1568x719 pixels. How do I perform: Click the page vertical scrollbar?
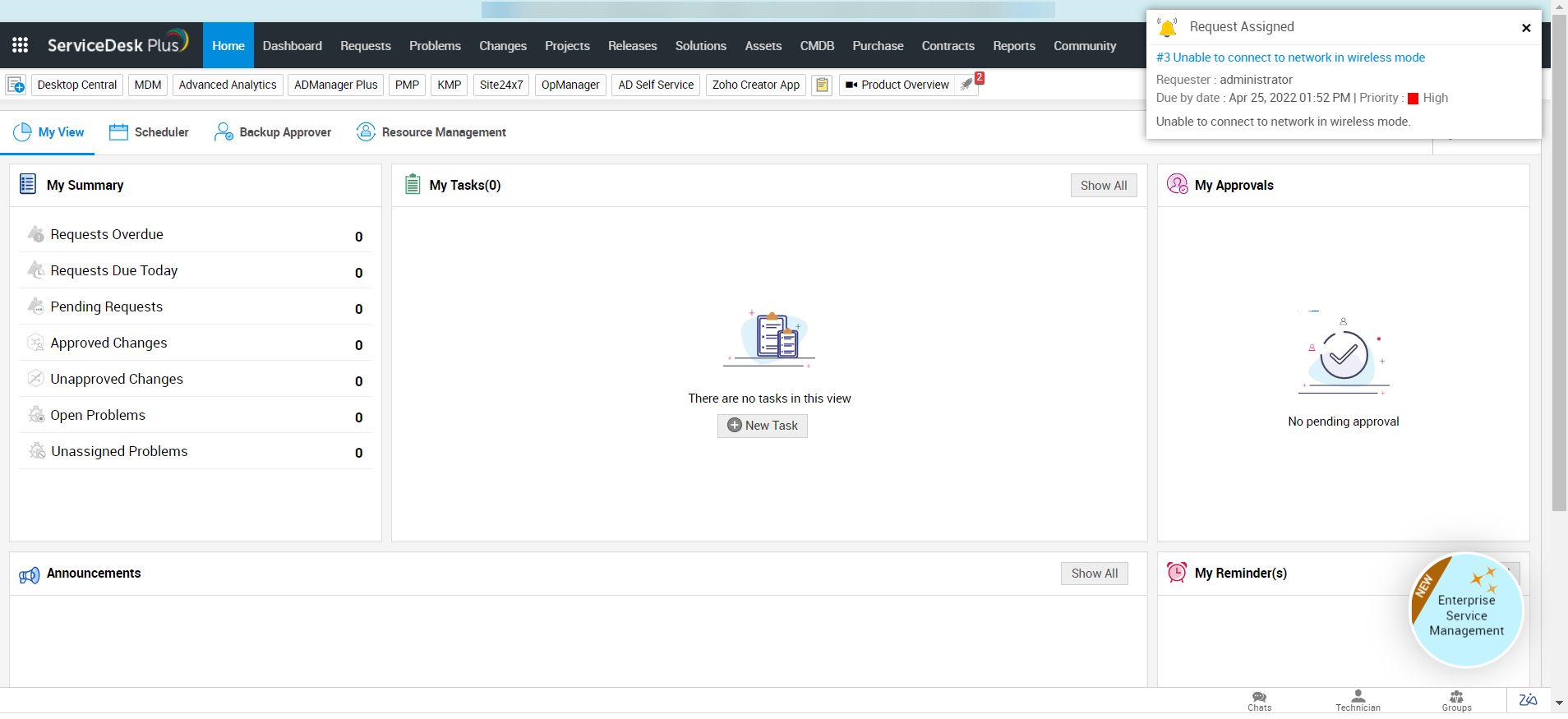tap(1559, 263)
